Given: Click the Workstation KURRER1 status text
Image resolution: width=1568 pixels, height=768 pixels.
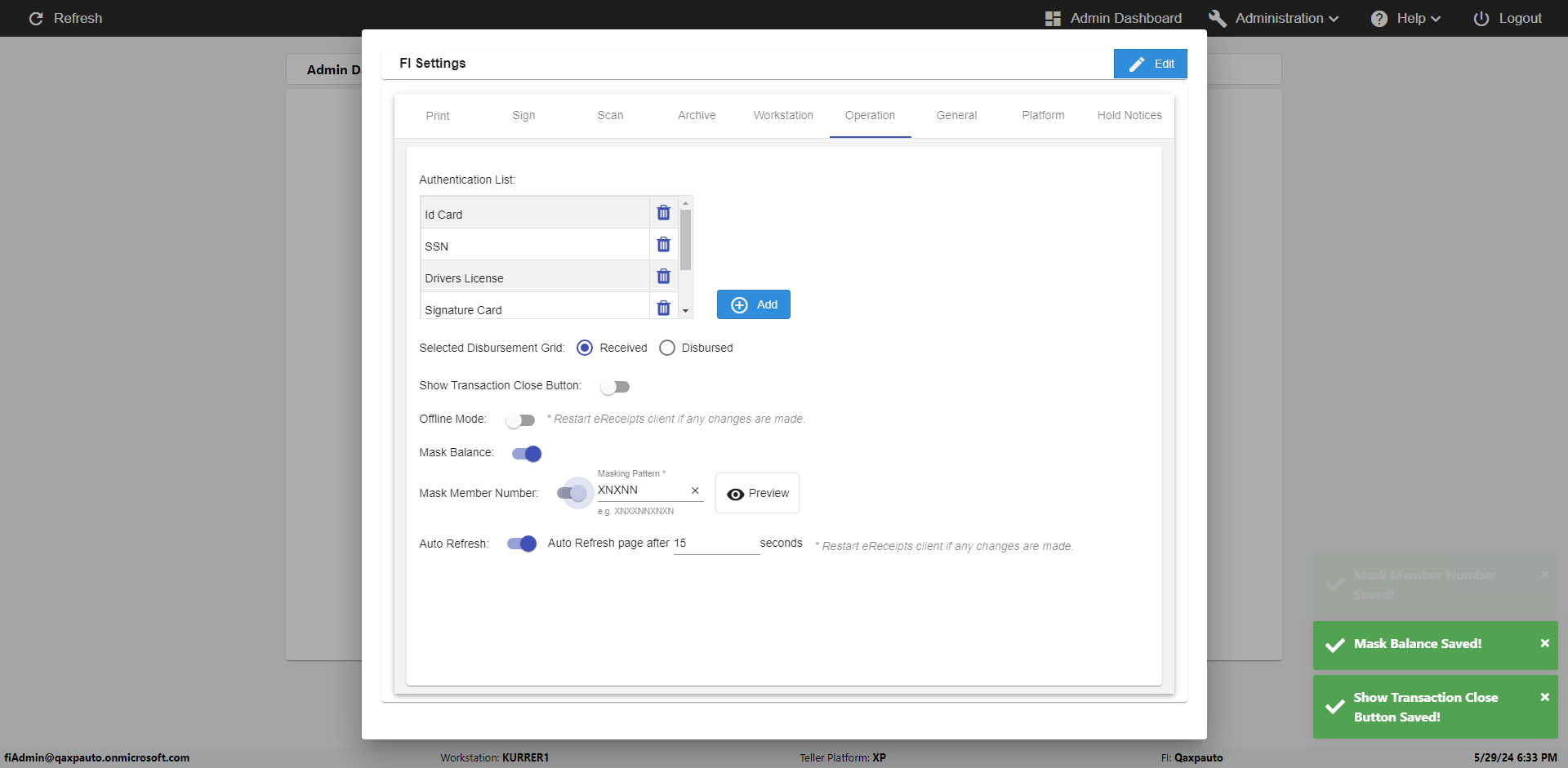Looking at the screenshot, I should [x=494, y=757].
